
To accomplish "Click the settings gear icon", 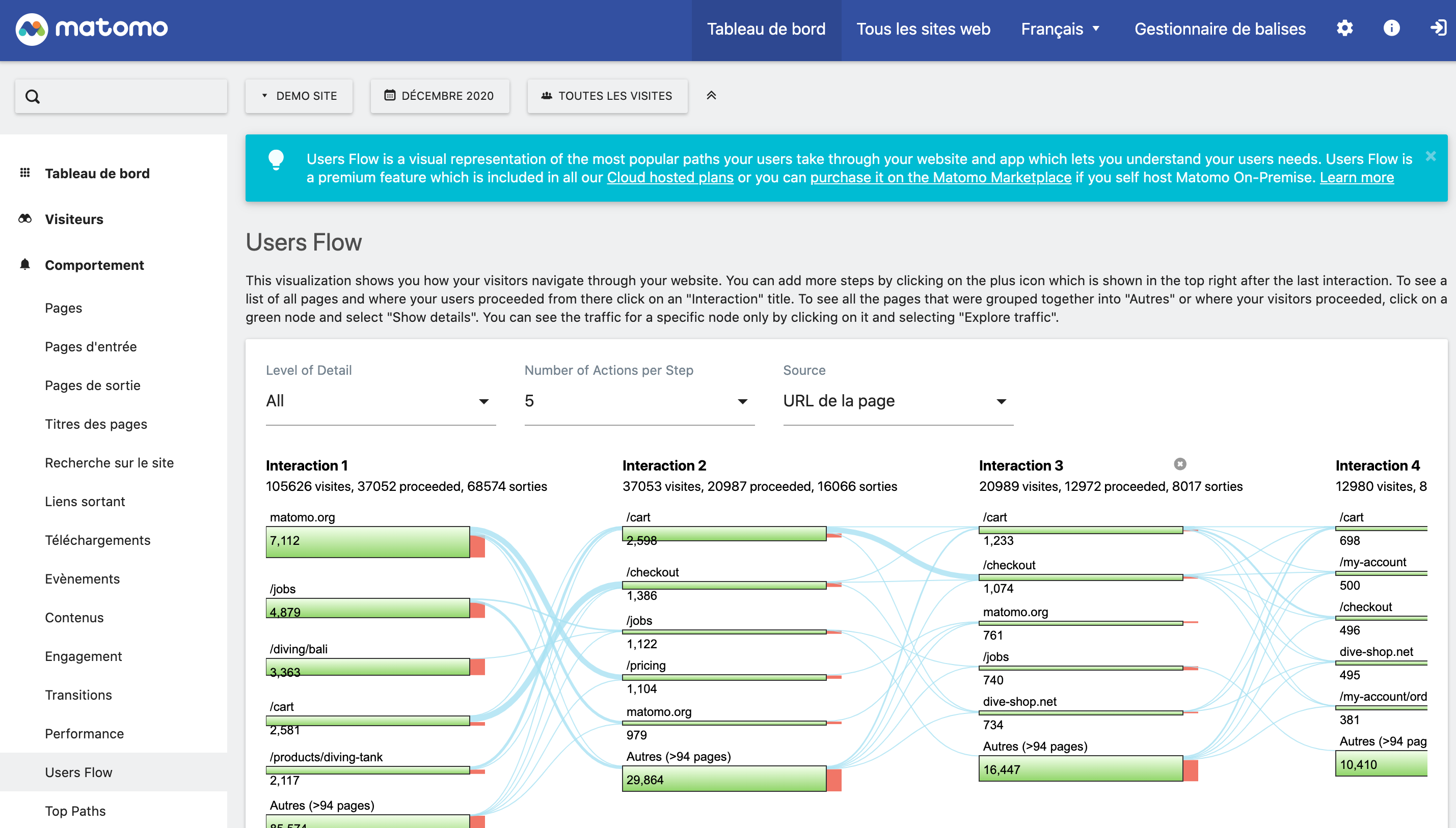I will 1345,28.
